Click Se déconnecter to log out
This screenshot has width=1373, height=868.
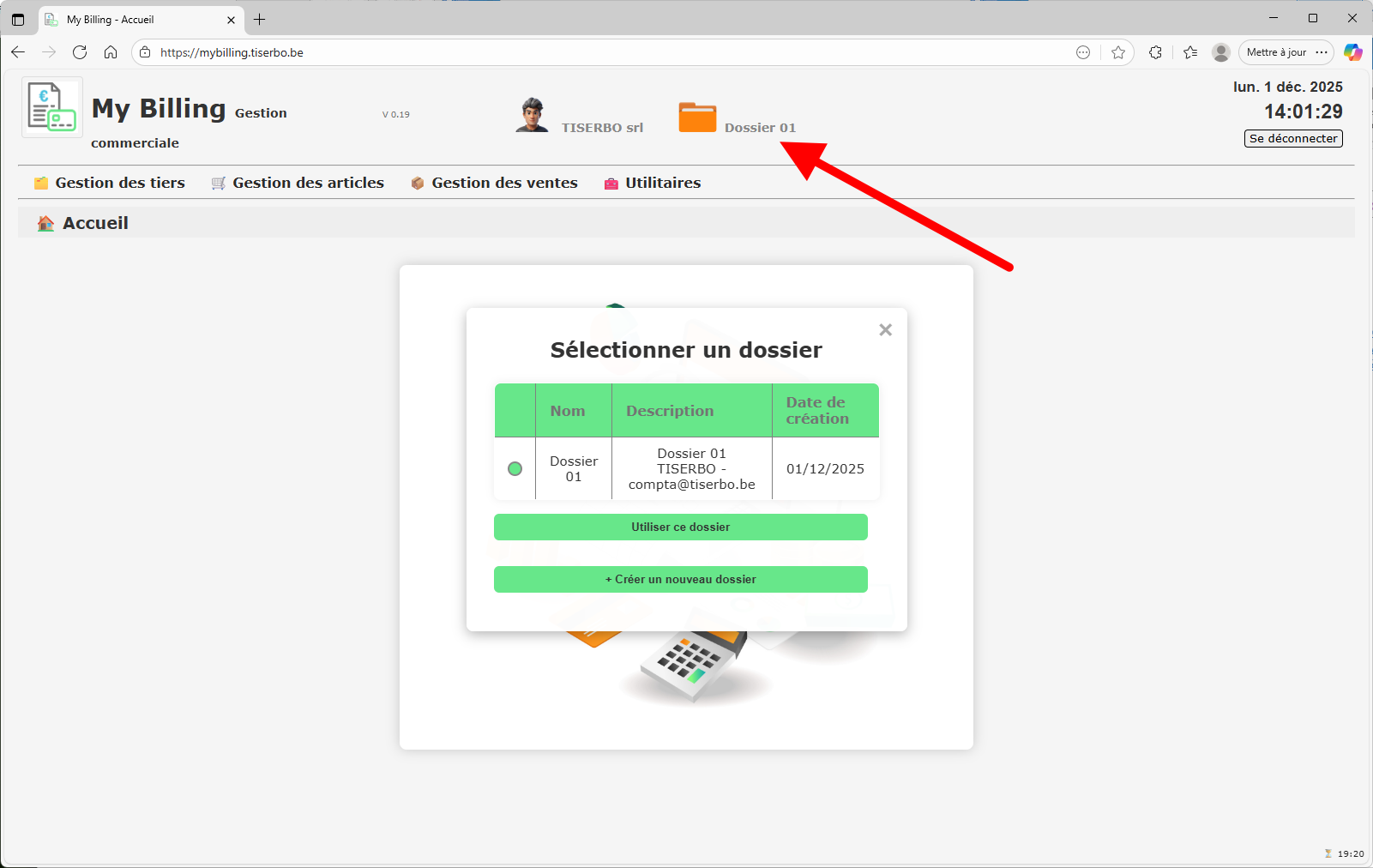[1292, 139]
